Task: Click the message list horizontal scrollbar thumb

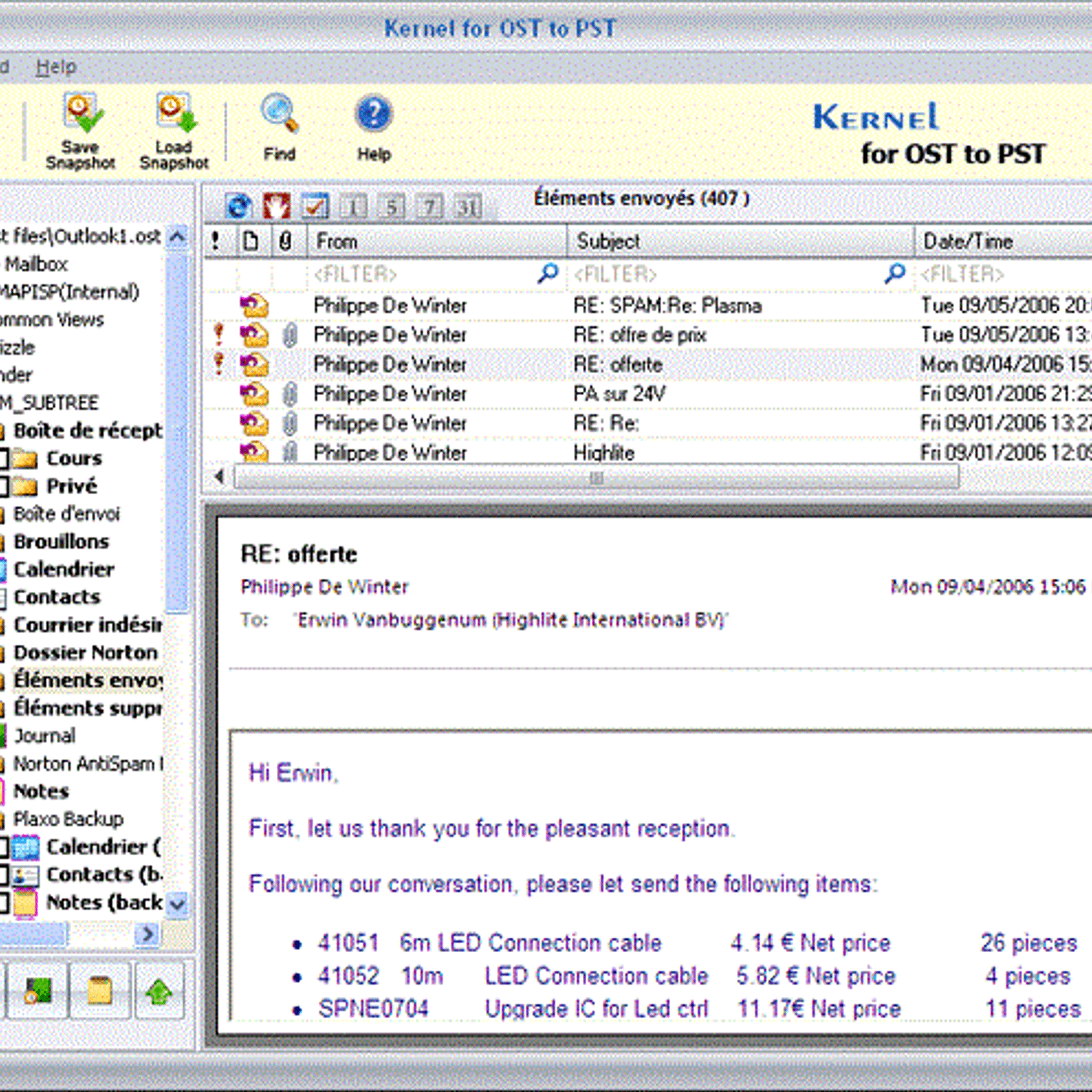Action: [x=597, y=478]
